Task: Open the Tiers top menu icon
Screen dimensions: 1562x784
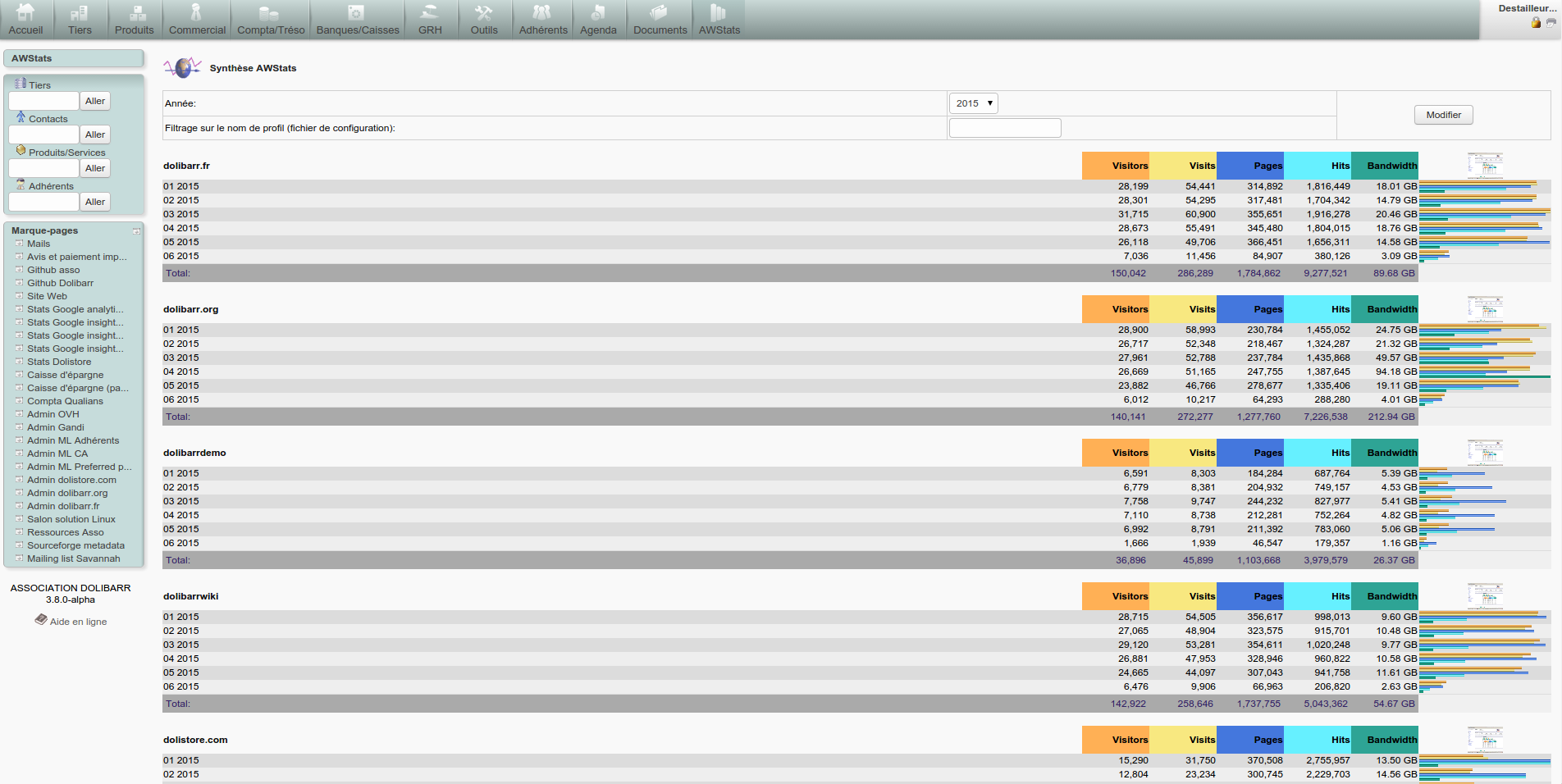Action: pos(80,11)
